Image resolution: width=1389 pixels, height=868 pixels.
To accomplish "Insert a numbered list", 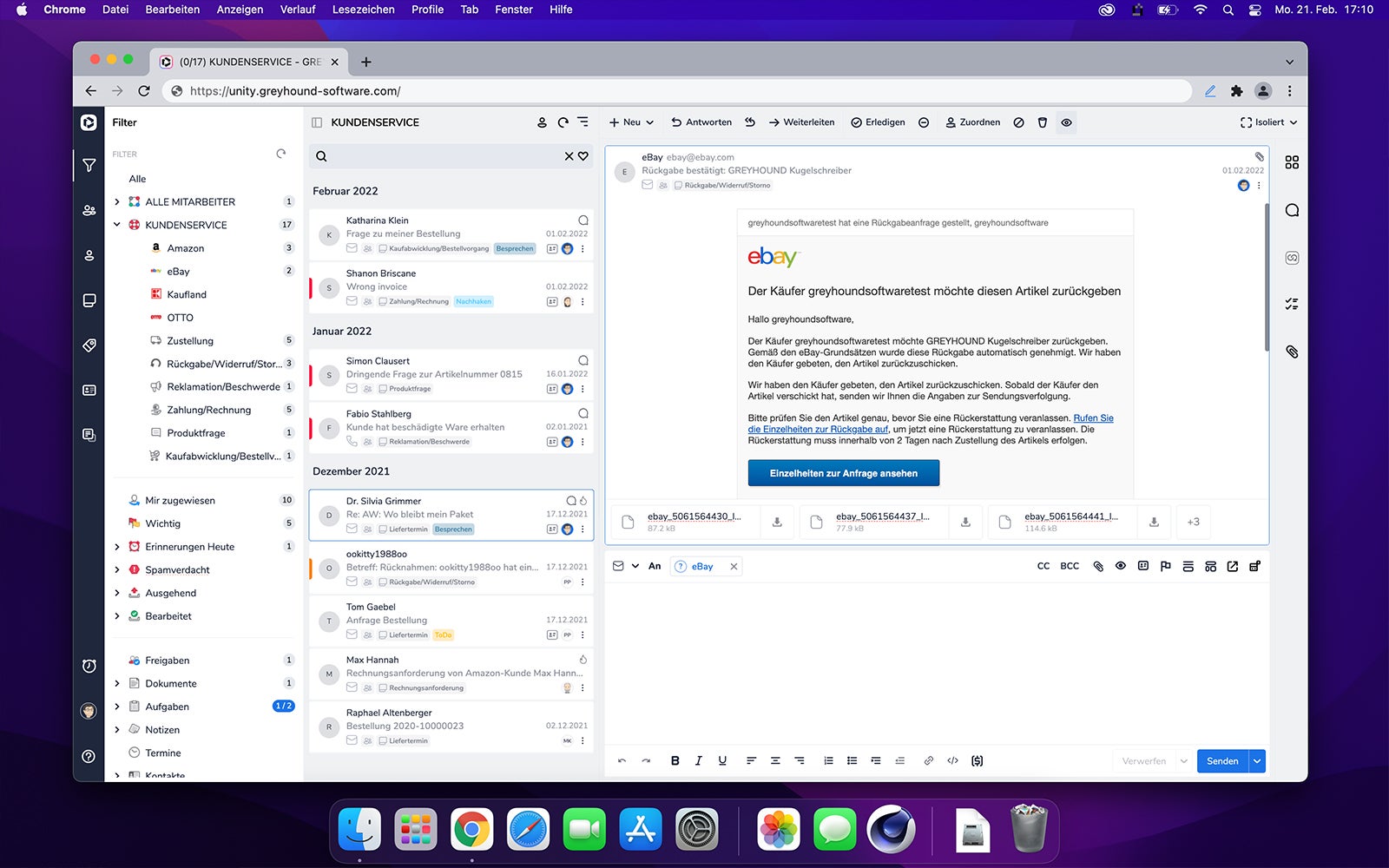I will (x=828, y=760).
